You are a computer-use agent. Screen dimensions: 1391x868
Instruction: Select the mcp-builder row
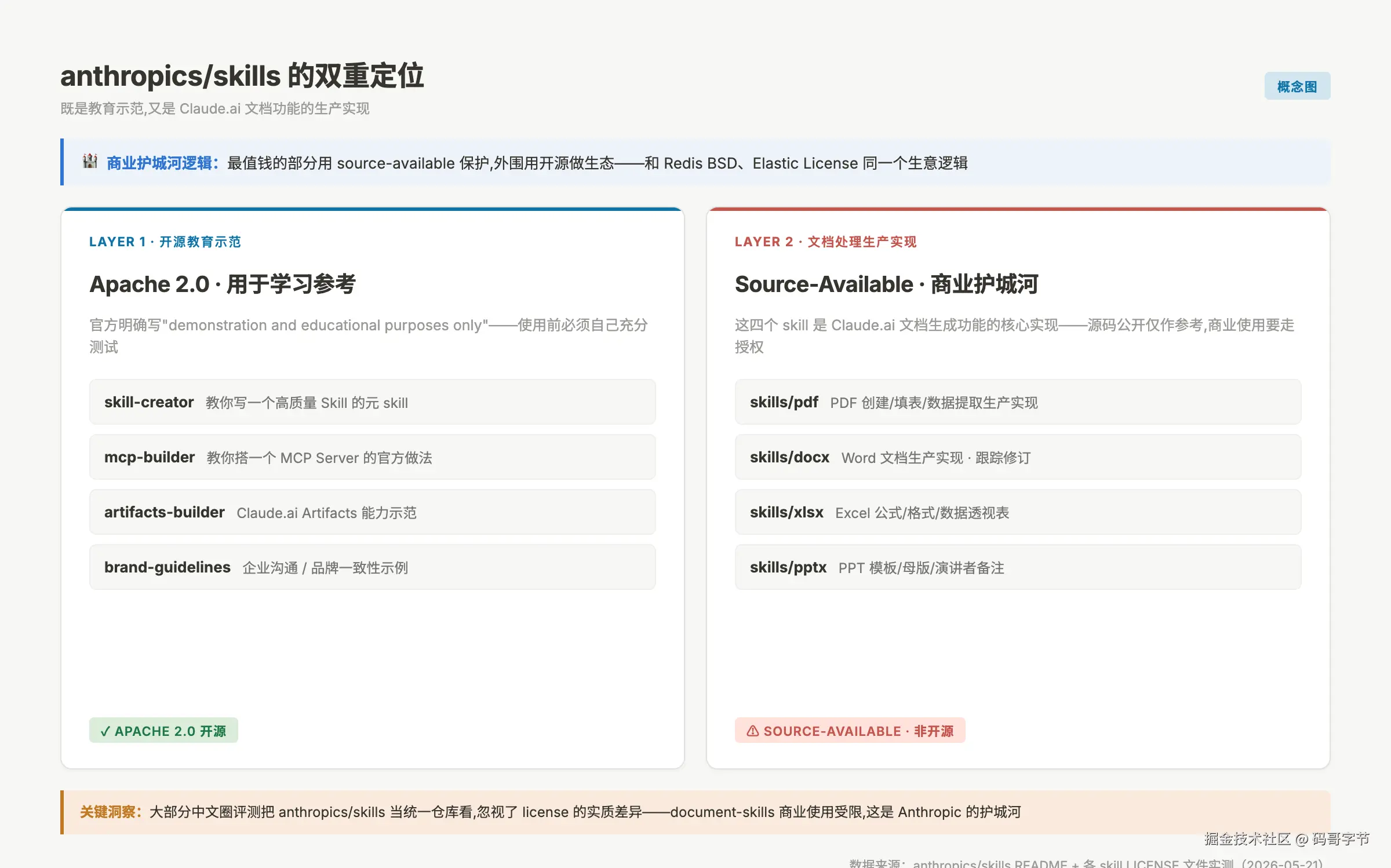372,457
